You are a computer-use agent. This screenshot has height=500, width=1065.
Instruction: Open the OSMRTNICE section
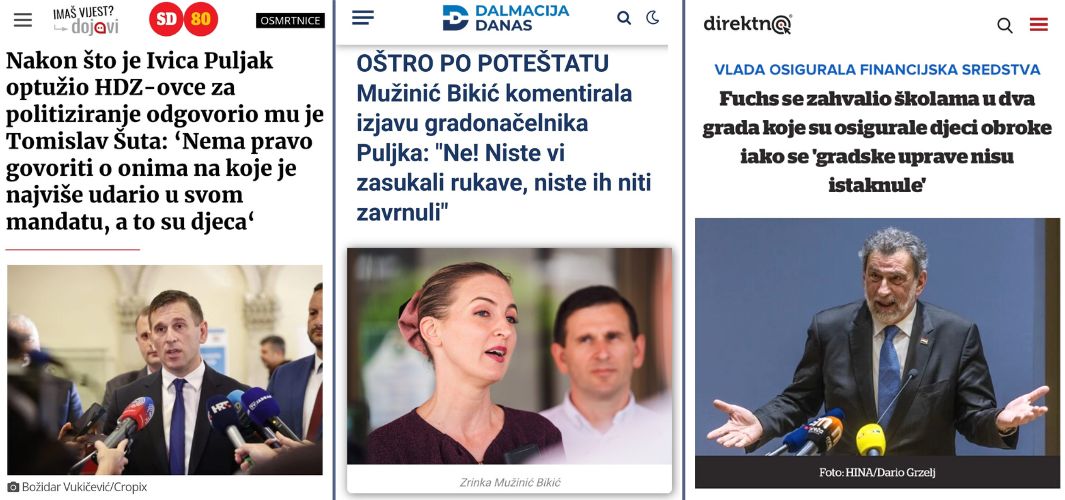(290, 20)
